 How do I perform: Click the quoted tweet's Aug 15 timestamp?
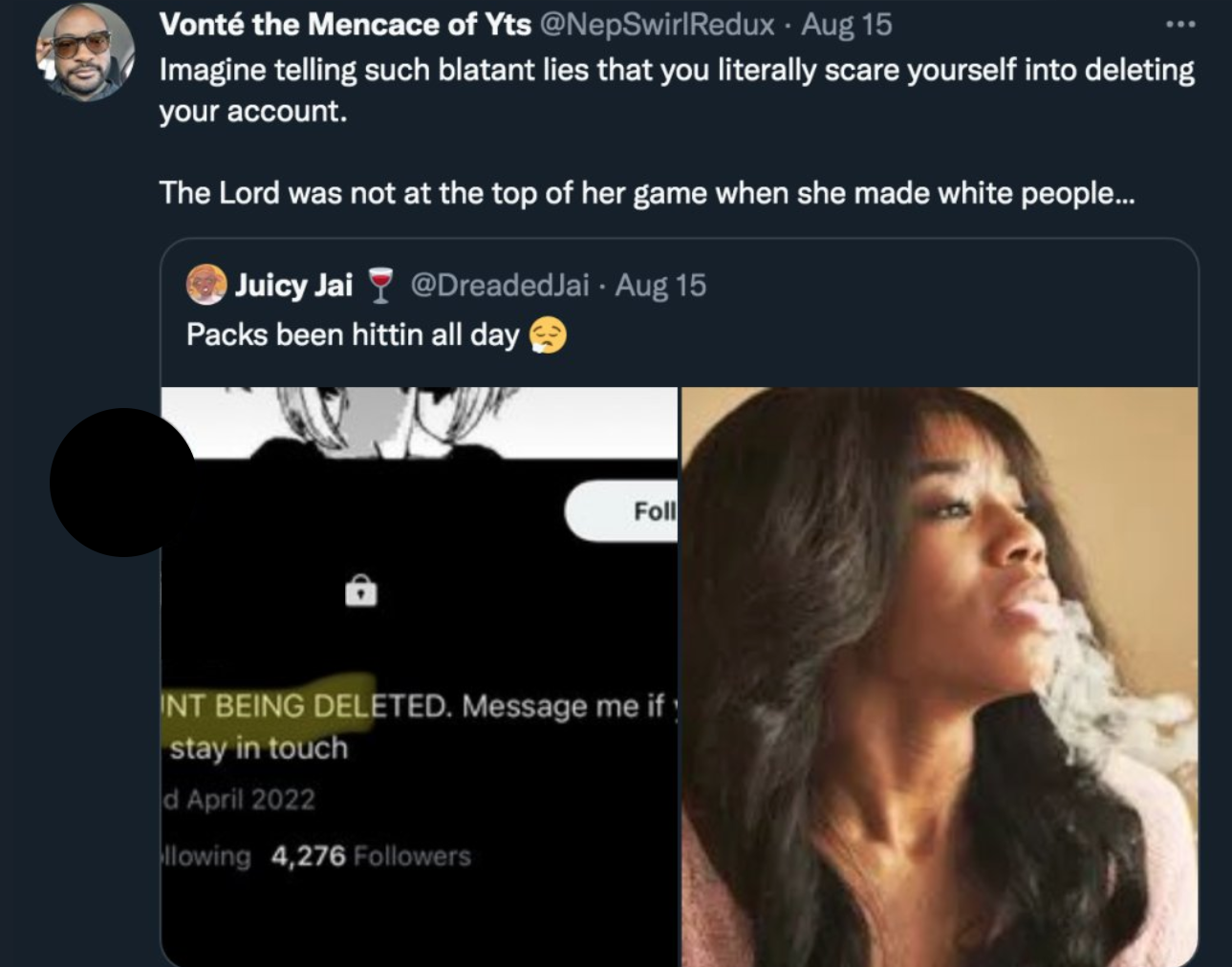[660, 285]
